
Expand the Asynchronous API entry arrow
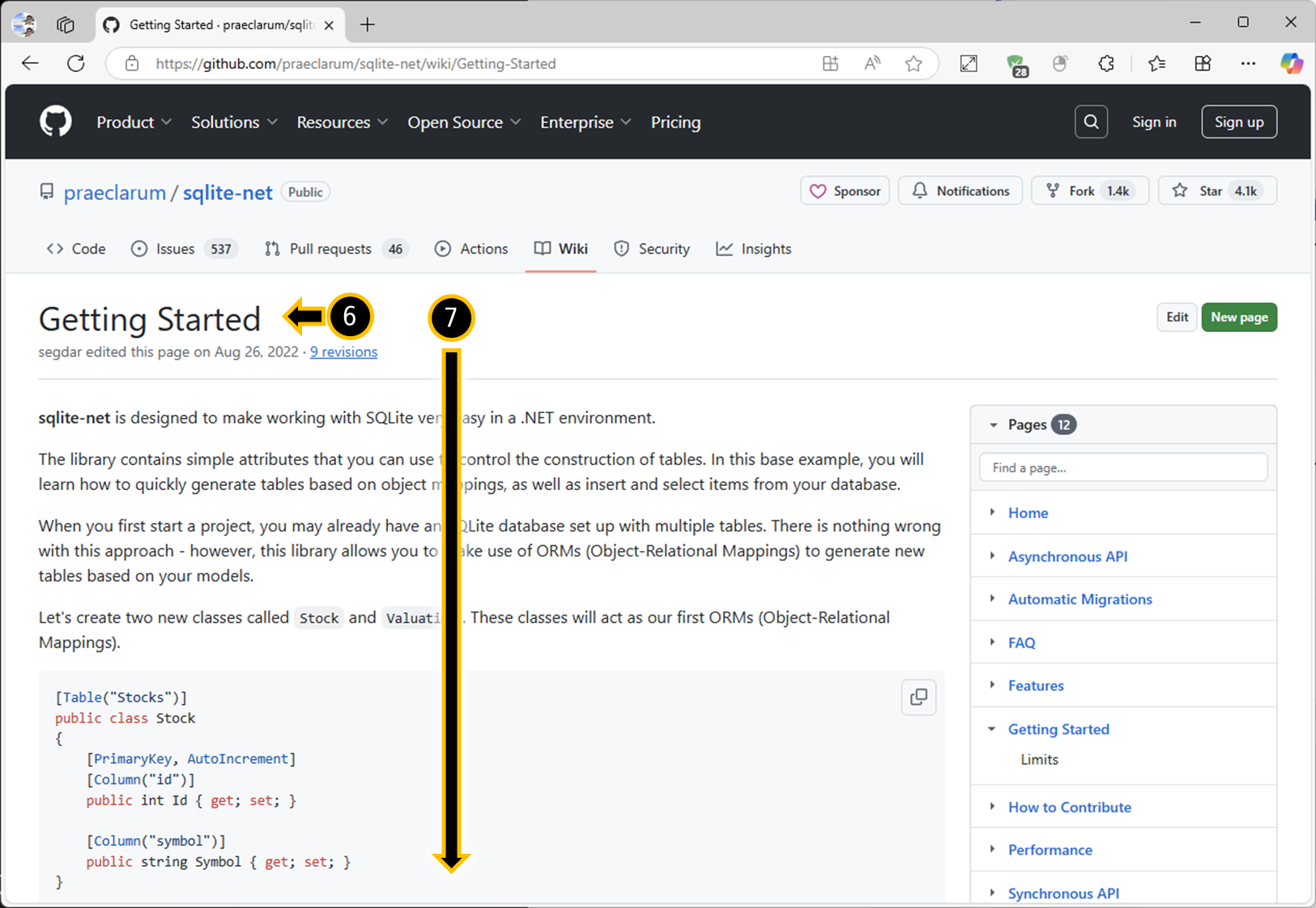click(993, 556)
